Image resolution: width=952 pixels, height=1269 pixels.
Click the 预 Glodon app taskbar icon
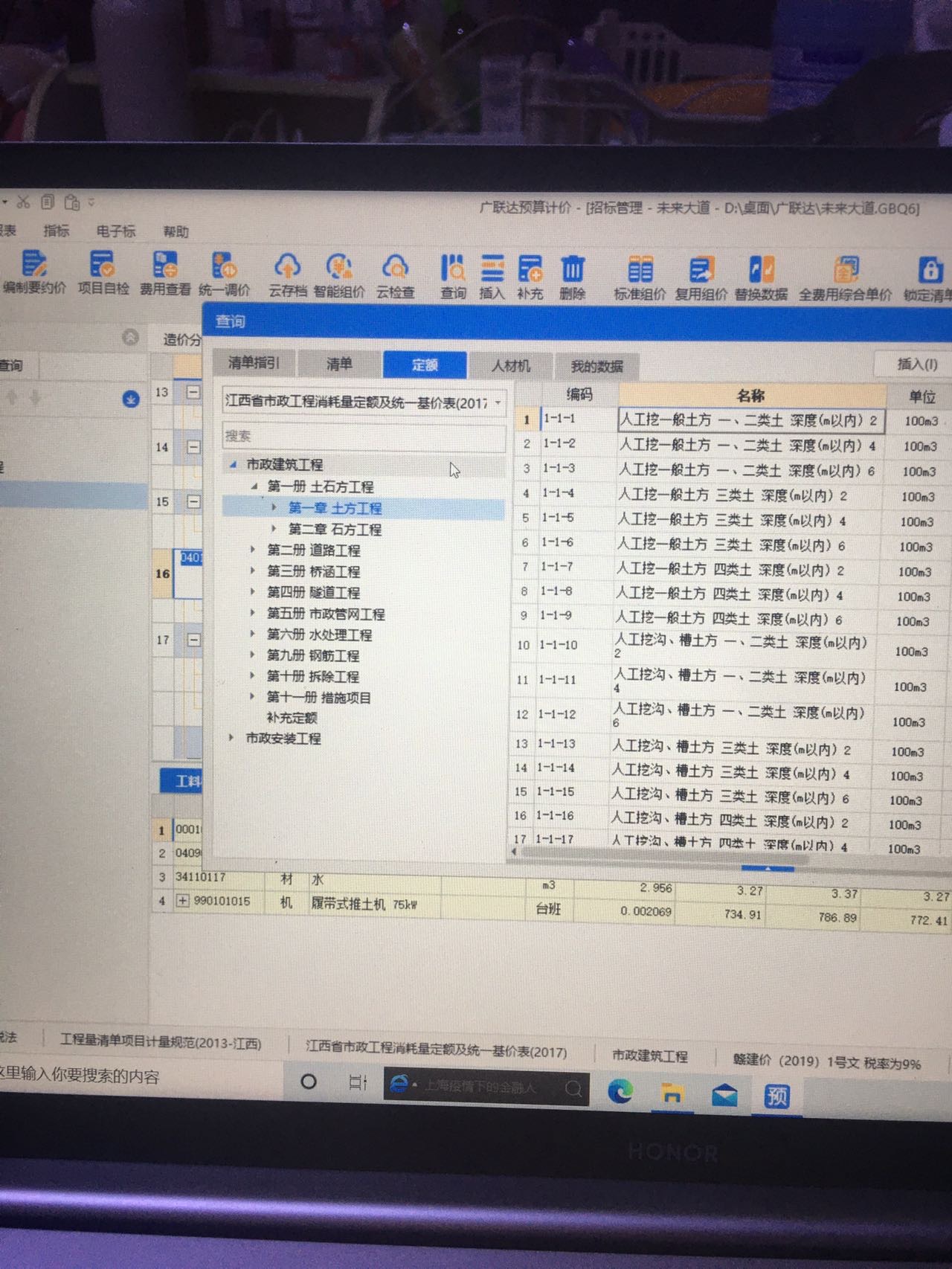click(776, 1096)
